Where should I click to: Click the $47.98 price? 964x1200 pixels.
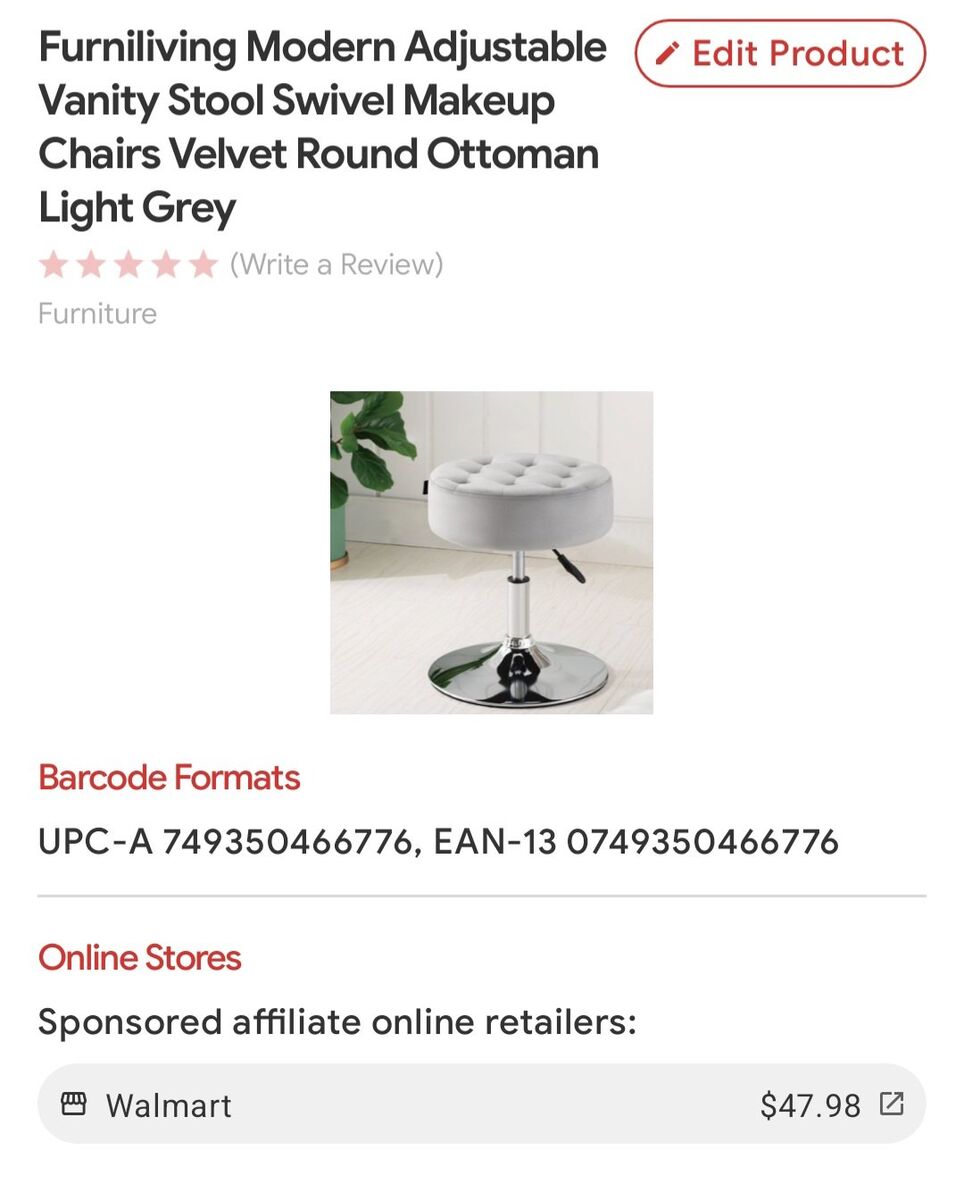coord(810,1105)
